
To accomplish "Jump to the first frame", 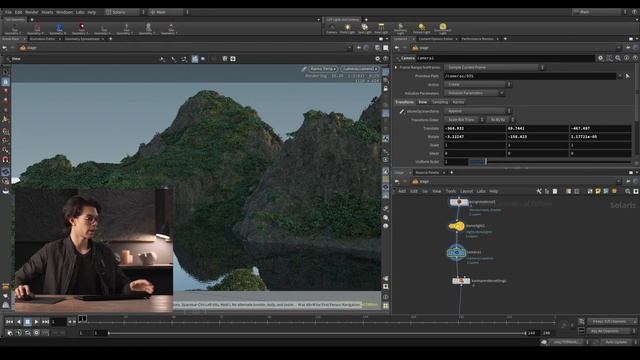I will pos(9,322).
